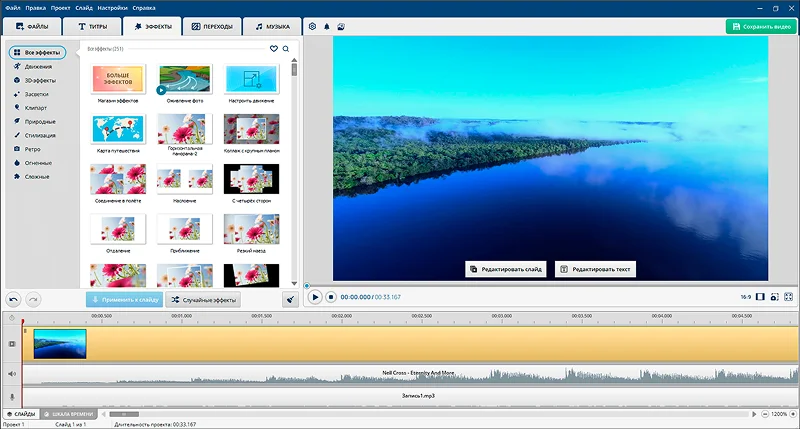Open the Стилизация effects category
Viewport: 800px width, 429px height.
(35, 135)
